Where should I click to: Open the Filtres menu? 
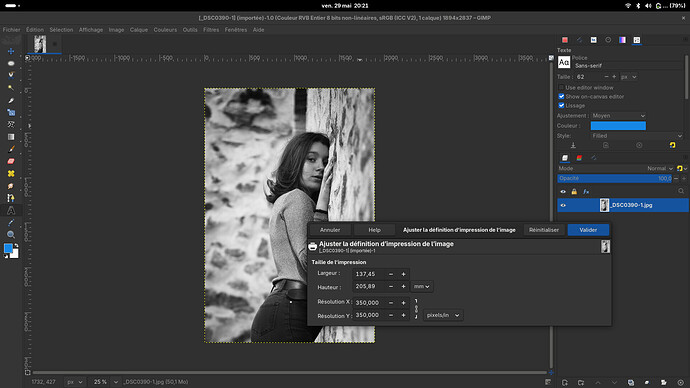coord(211,30)
